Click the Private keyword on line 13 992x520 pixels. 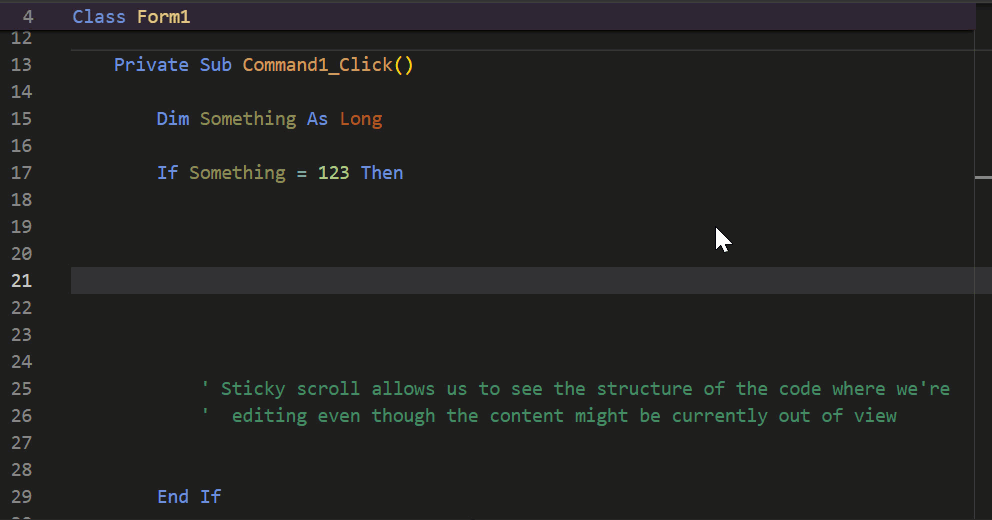[151, 65]
